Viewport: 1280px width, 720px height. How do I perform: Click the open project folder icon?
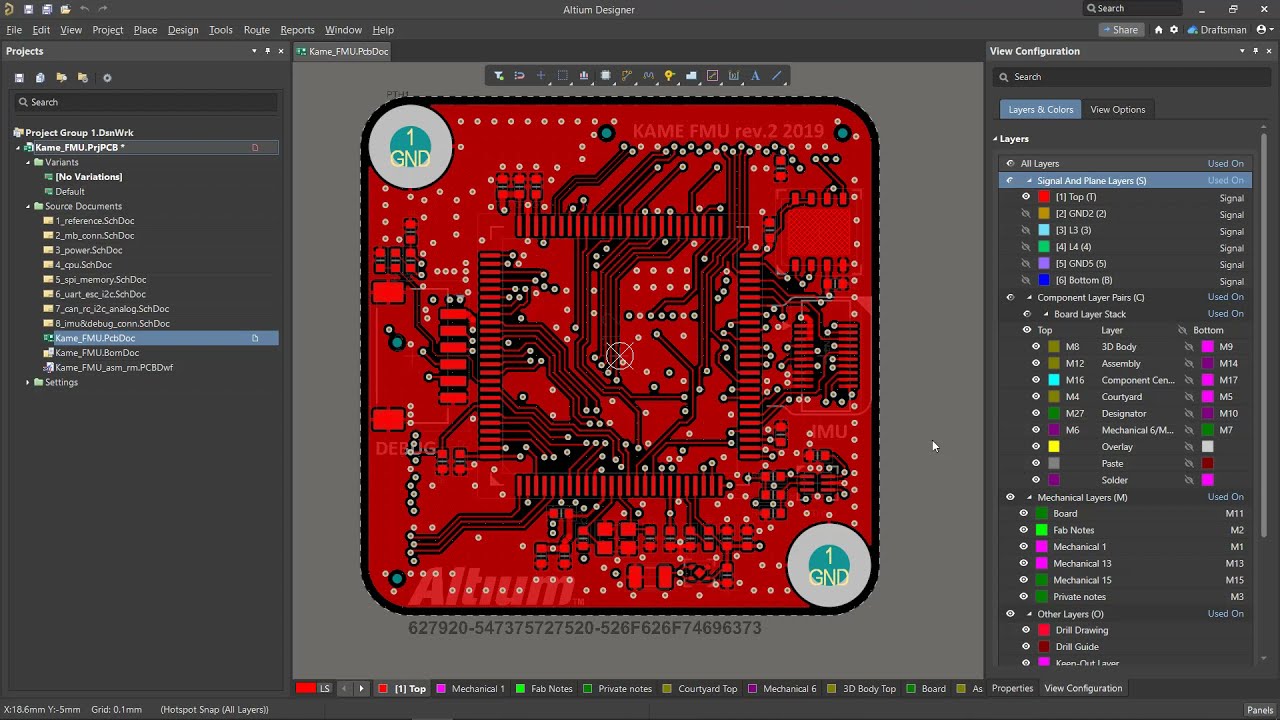click(x=61, y=78)
